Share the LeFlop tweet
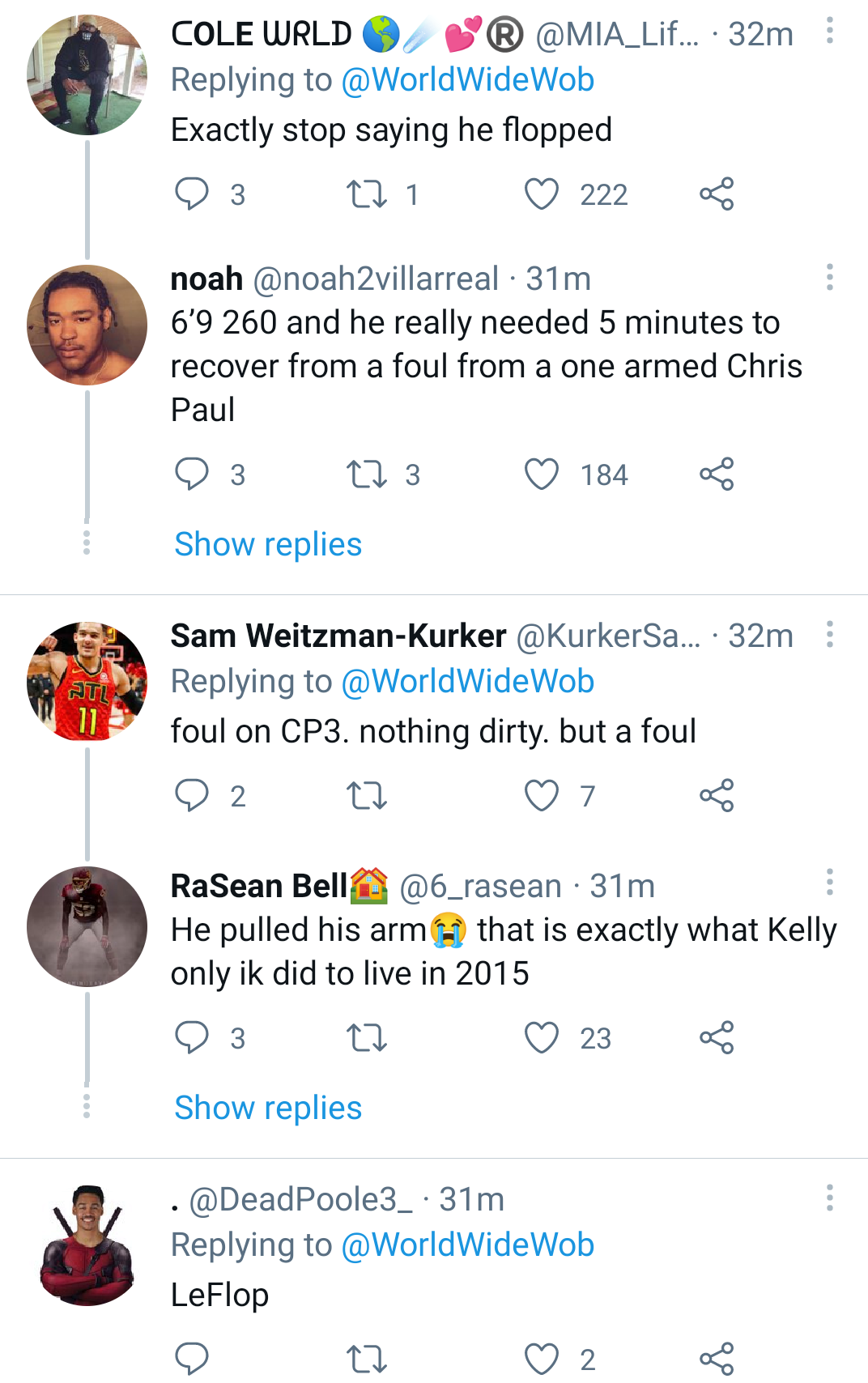 point(717,1359)
